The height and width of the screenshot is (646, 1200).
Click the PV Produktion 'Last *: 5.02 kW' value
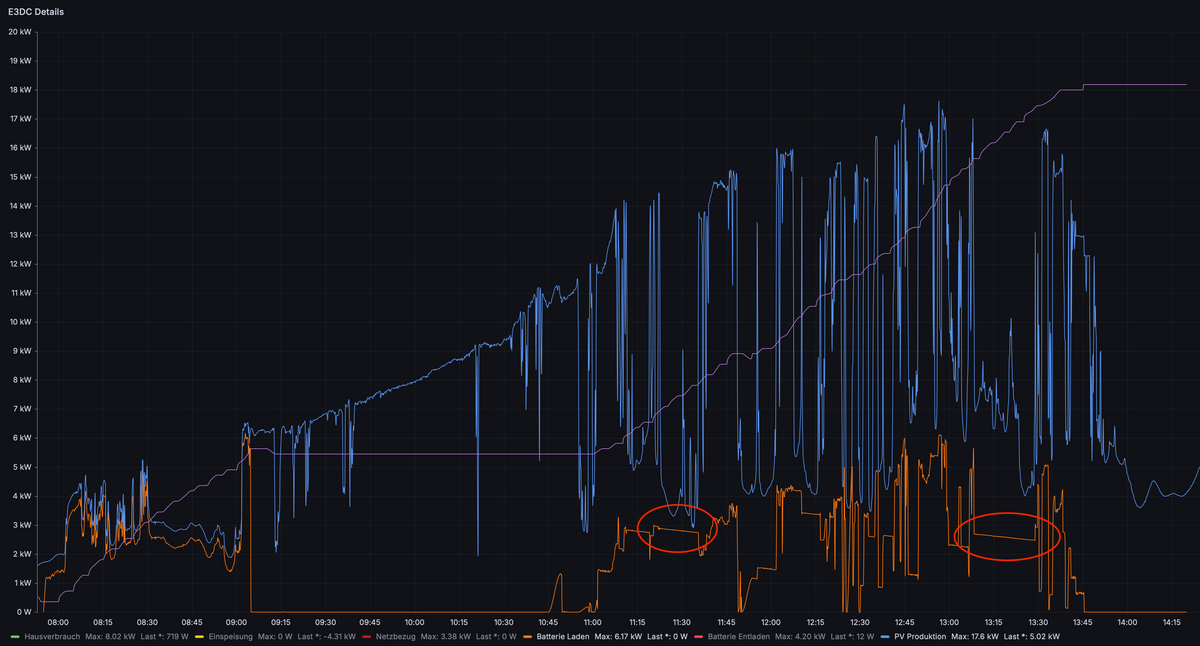pyautogui.click(x=1032, y=636)
